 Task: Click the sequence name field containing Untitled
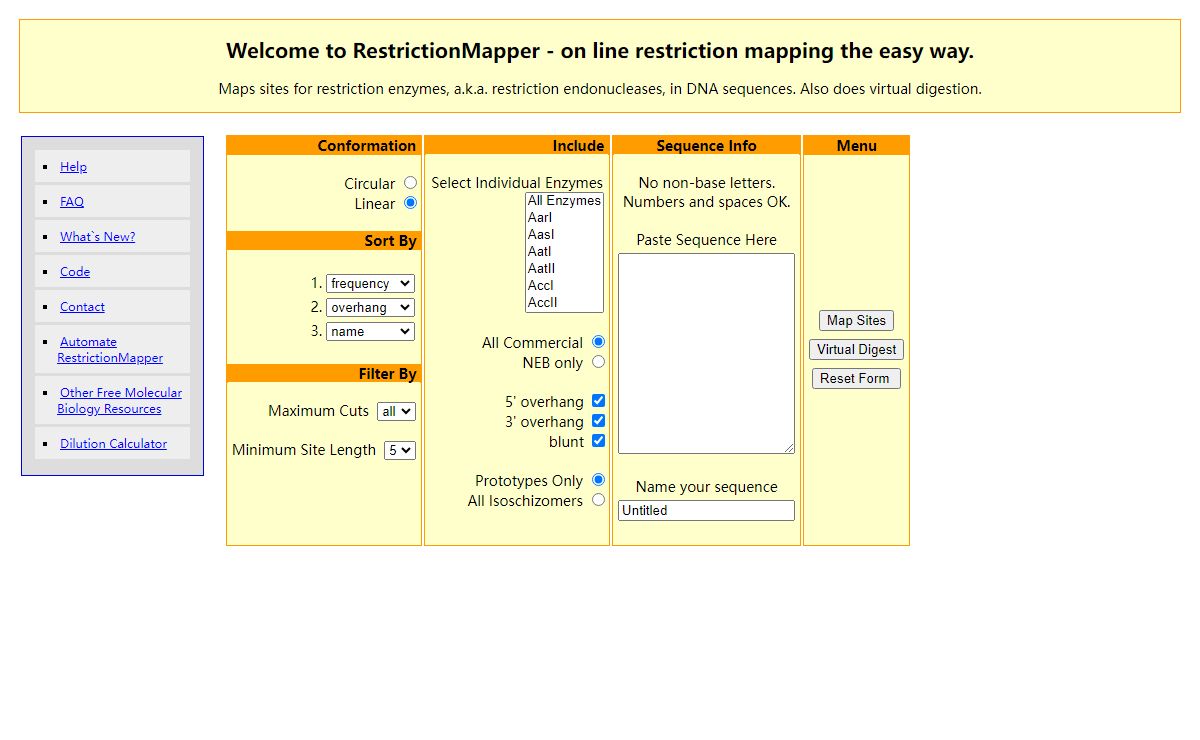706,511
